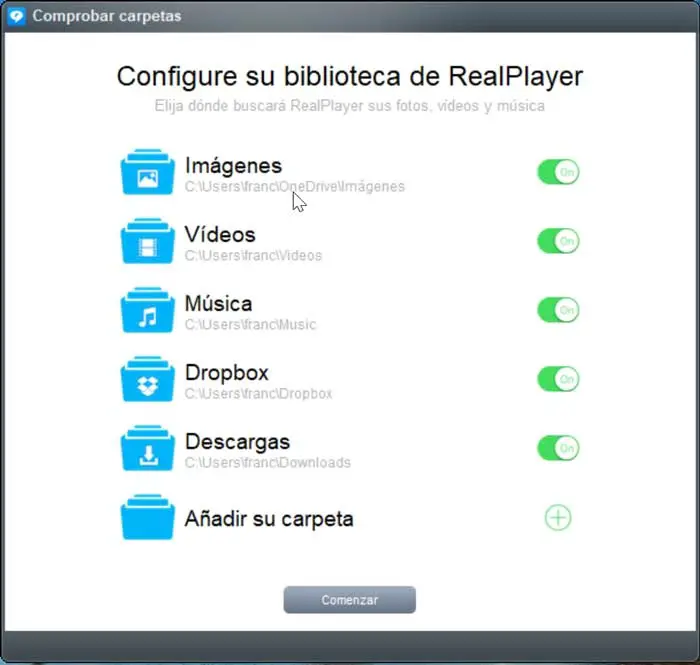
Task: Disable the Vídeos folder switch
Action: click(x=558, y=241)
